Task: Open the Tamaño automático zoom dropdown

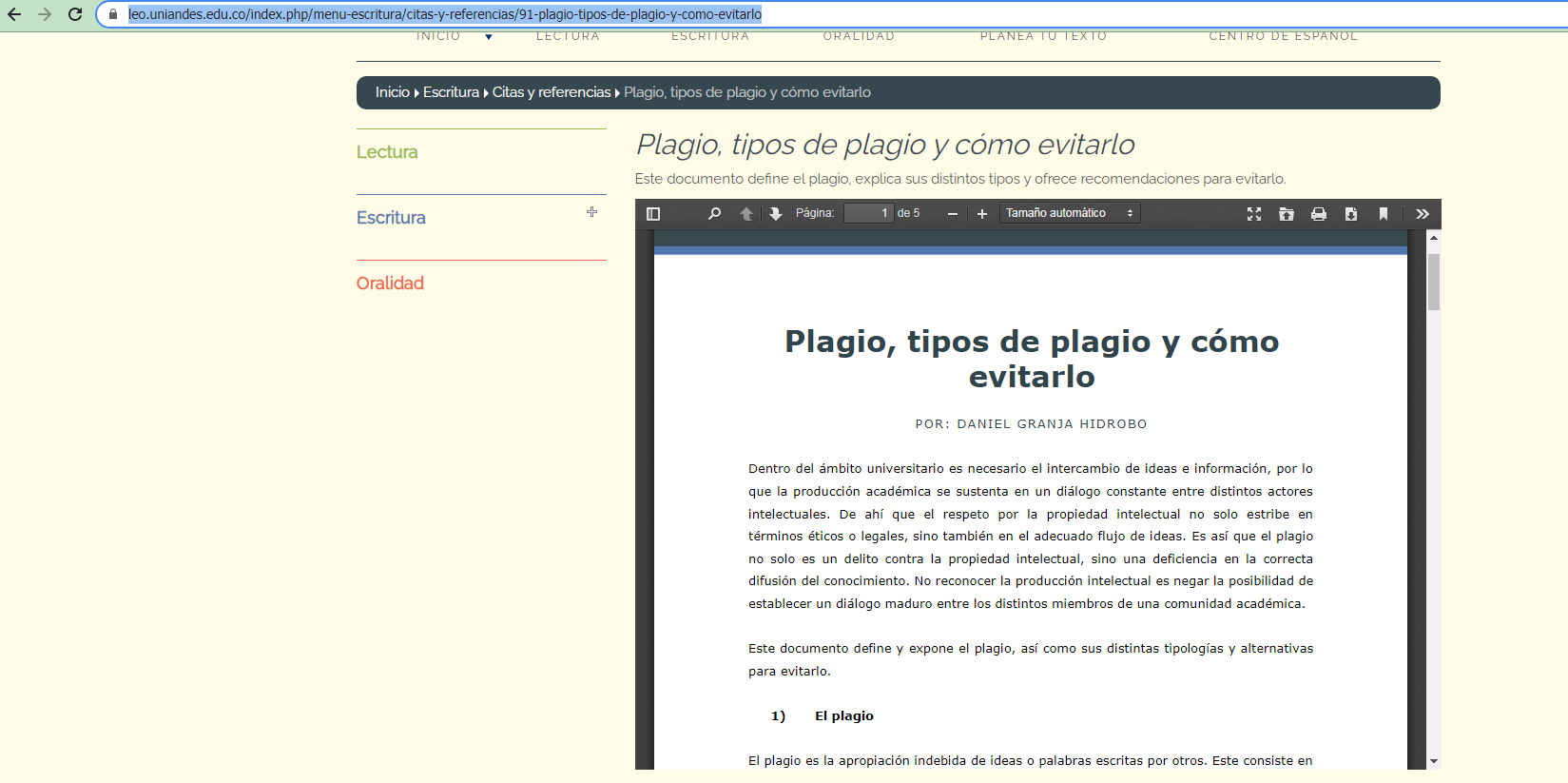Action: 1070,213
